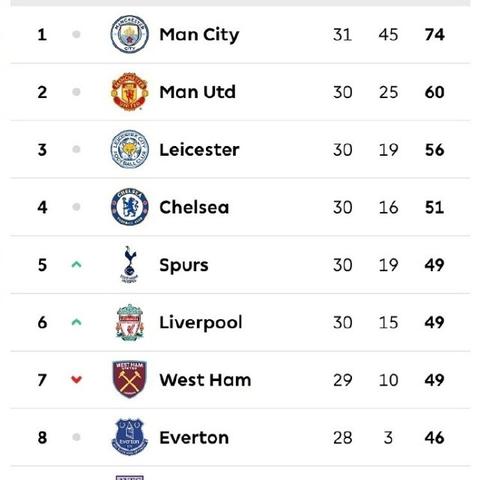The width and height of the screenshot is (480, 480).
Task: Click the Everton club badge
Action: 130,437
